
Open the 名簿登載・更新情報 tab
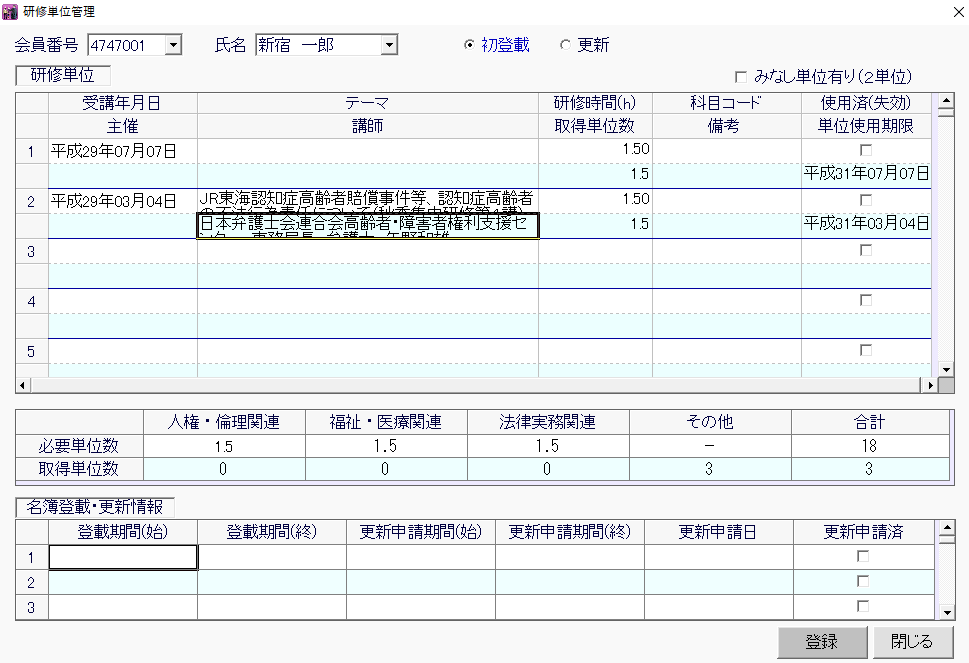pyautogui.click(x=95, y=507)
